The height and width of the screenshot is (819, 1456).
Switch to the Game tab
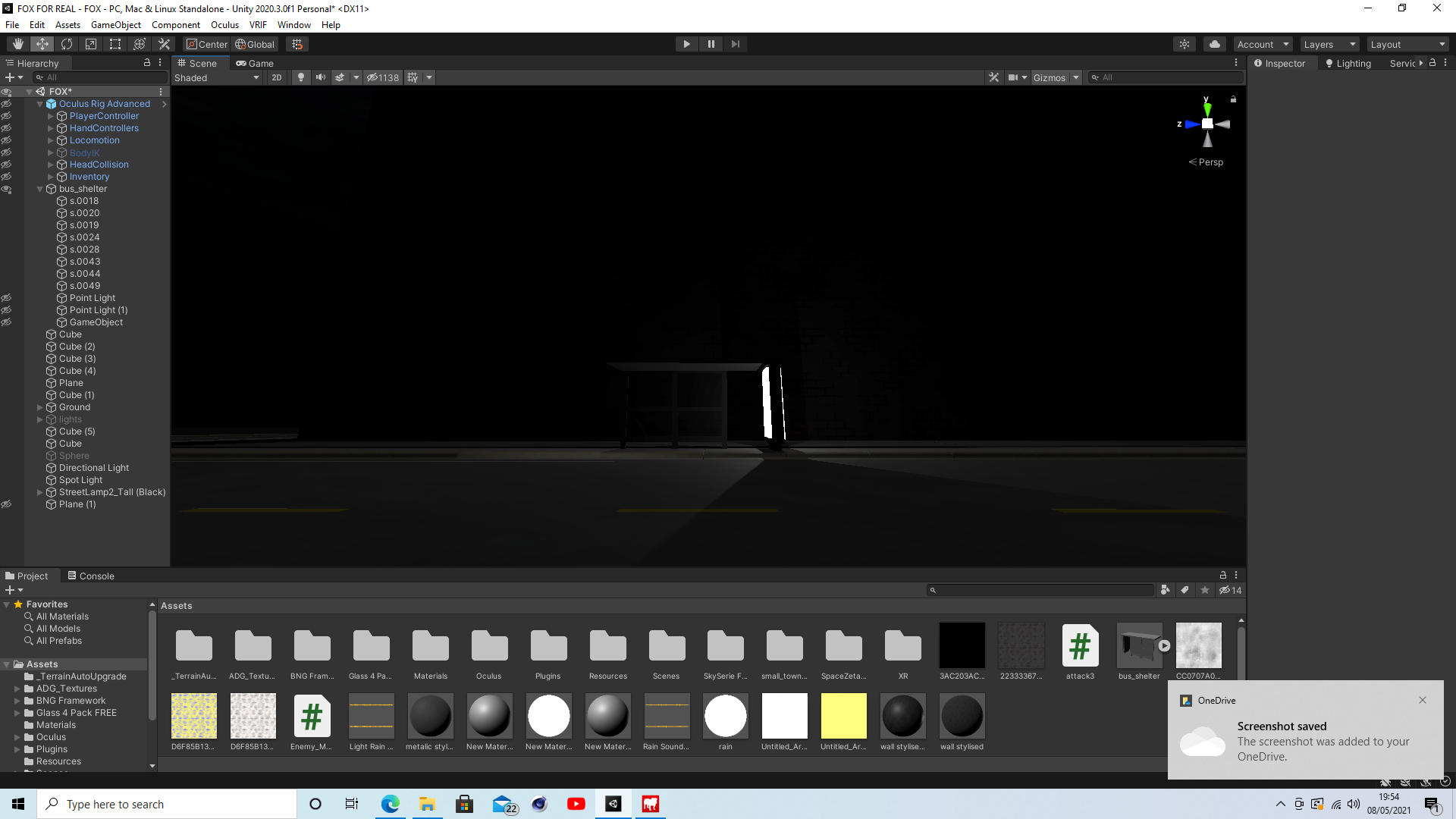(x=255, y=64)
